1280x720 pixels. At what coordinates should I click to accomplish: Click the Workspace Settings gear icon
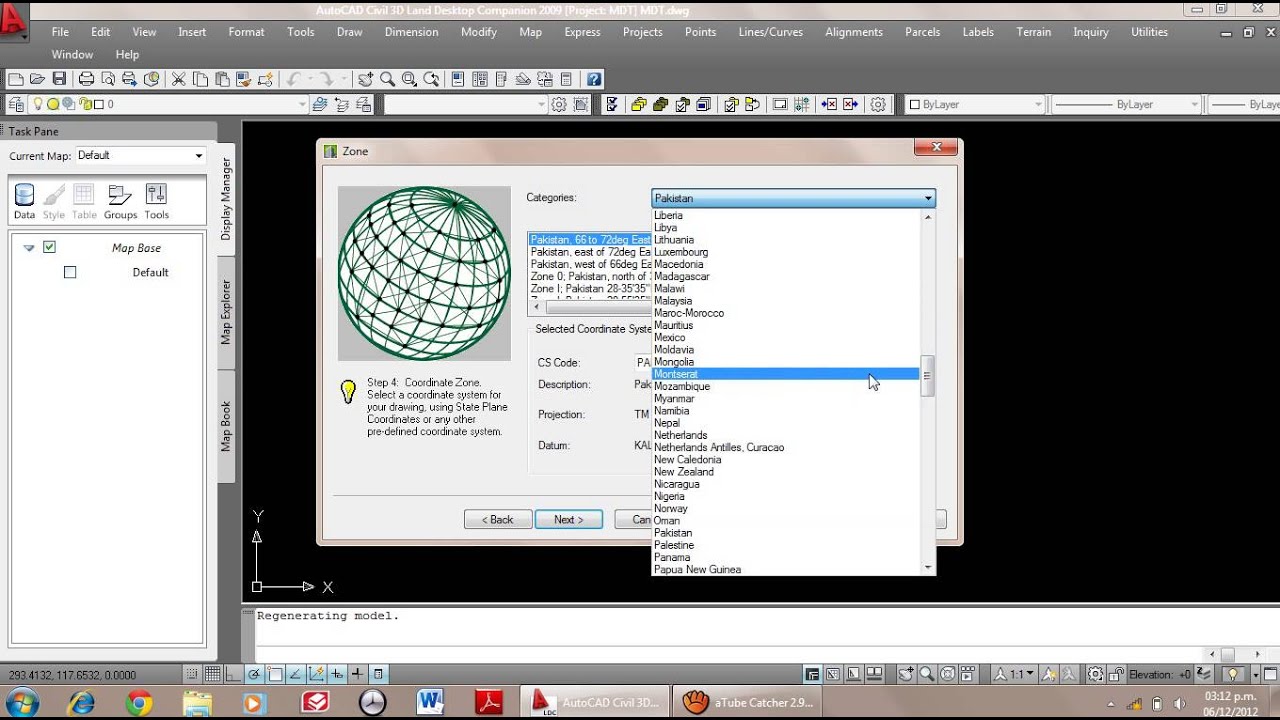(x=559, y=104)
